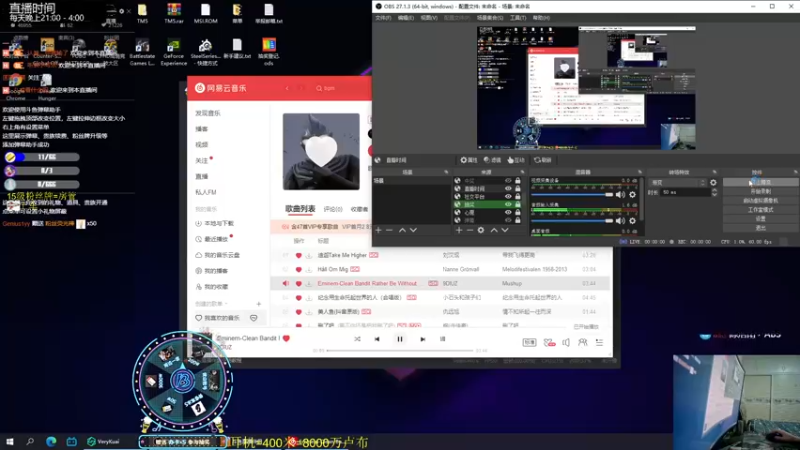This screenshot has width=800, height=450.
Task: Enable 工作室模式 studio mode
Action: click(x=761, y=210)
